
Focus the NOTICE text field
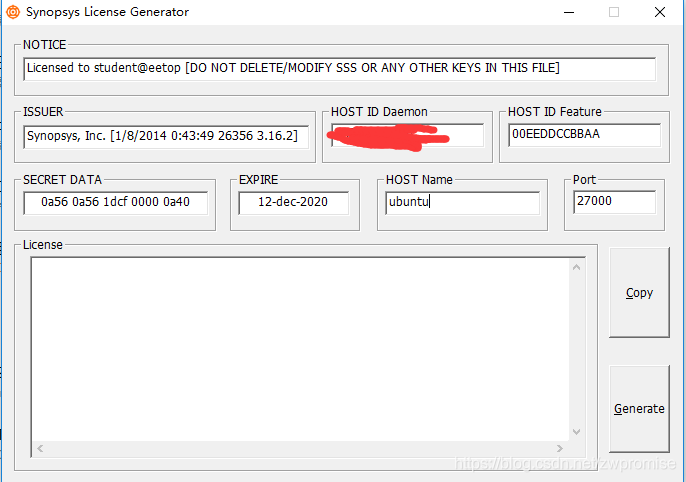[x=340, y=69]
